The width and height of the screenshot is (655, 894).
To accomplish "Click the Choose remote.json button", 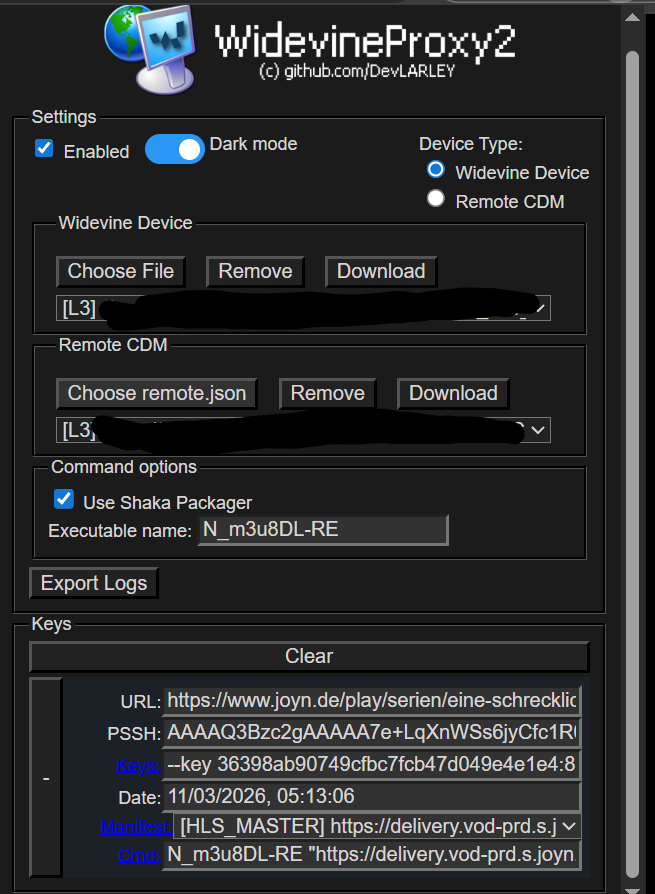I will pos(157,393).
